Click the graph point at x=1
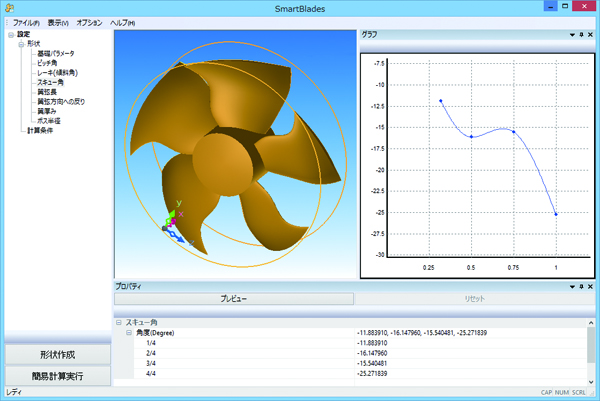Image resolution: width=600 pixels, height=401 pixels. (556, 214)
